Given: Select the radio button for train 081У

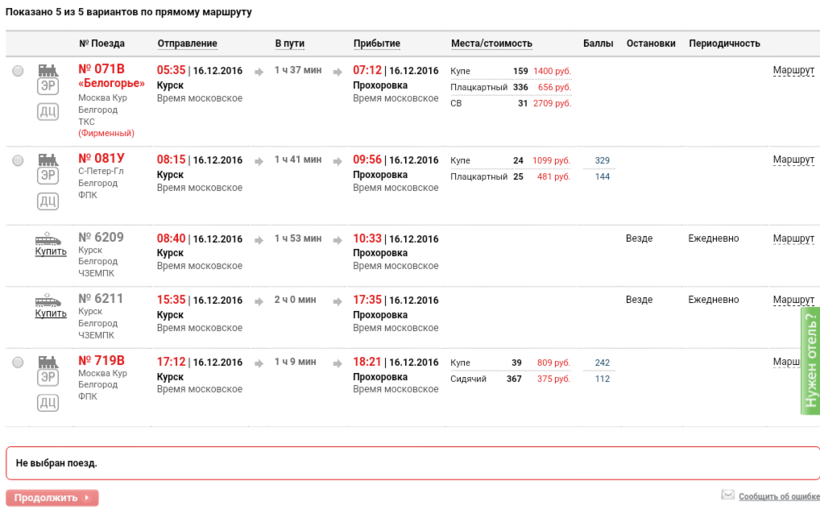Looking at the screenshot, I should tap(18, 160).
